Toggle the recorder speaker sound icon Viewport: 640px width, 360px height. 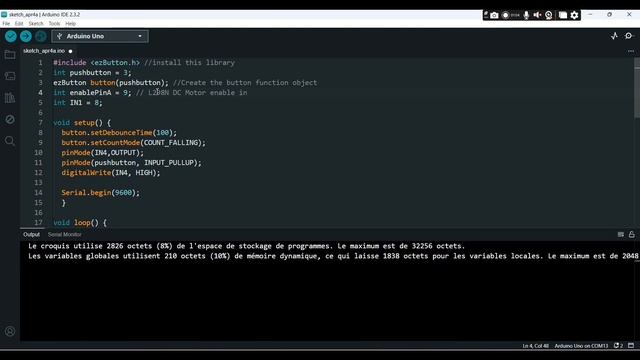click(x=537, y=15)
